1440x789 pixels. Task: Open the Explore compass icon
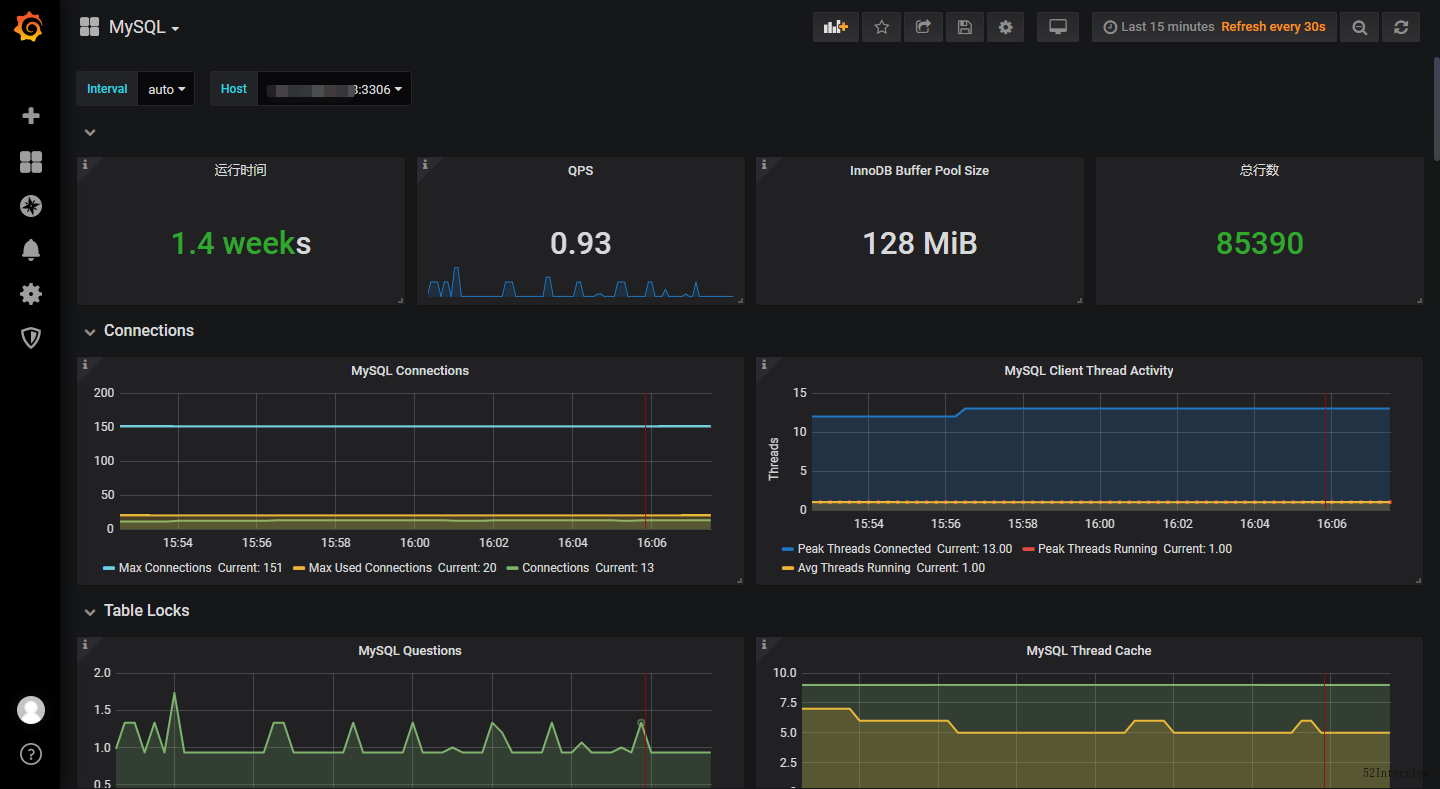click(31, 206)
